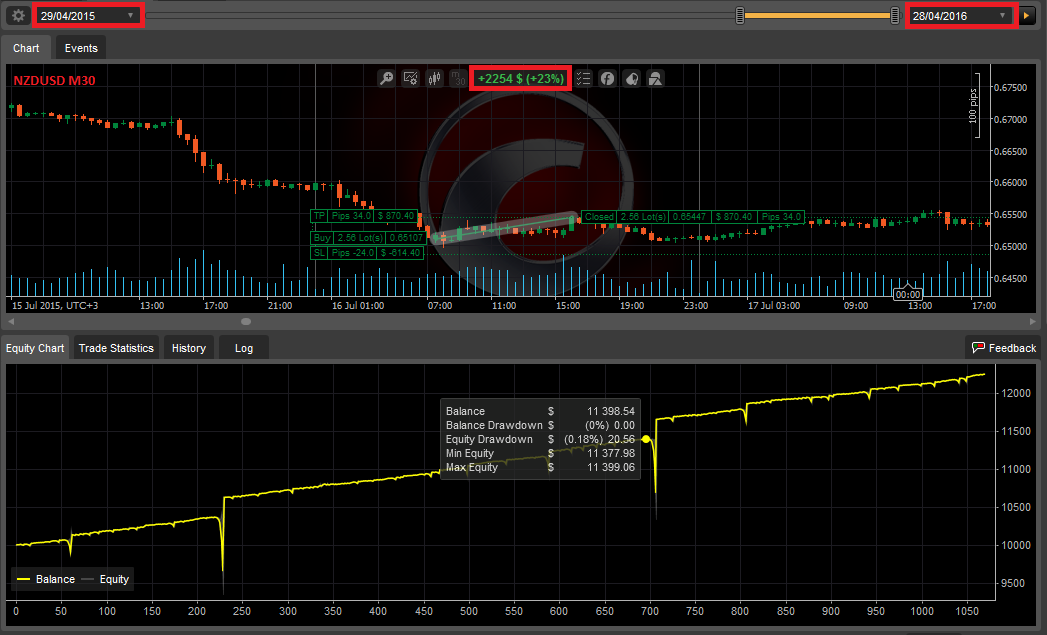This screenshot has width=1047, height=635.
Task: Open chart viewing options icon
Action: tap(410, 79)
